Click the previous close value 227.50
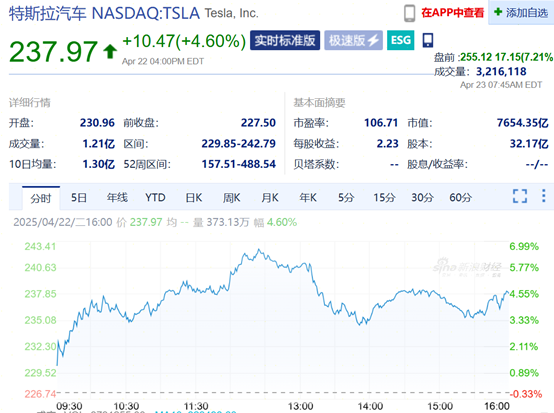The height and width of the screenshot is (413, 554). (x=258, y=123)
